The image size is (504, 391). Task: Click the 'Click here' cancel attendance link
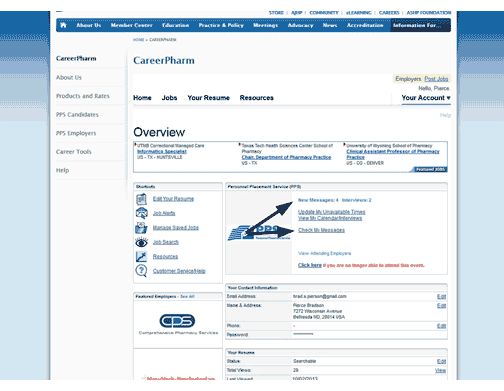(x=310, y=265)
